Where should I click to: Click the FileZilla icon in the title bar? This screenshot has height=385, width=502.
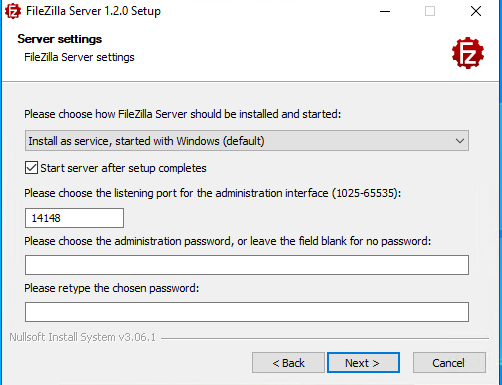pyautogui.click(x=13, y=11)
